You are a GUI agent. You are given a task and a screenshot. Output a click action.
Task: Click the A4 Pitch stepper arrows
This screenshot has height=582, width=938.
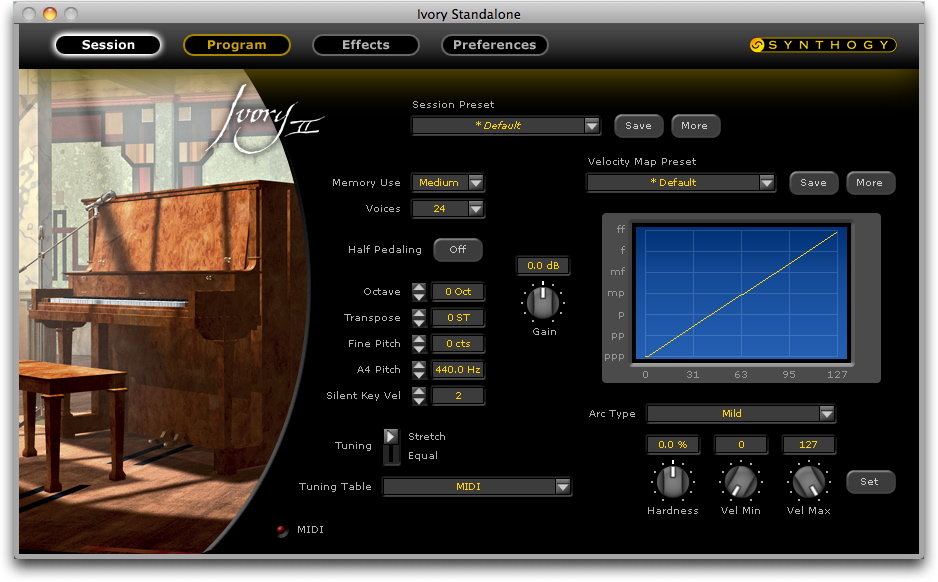point(418,370)
